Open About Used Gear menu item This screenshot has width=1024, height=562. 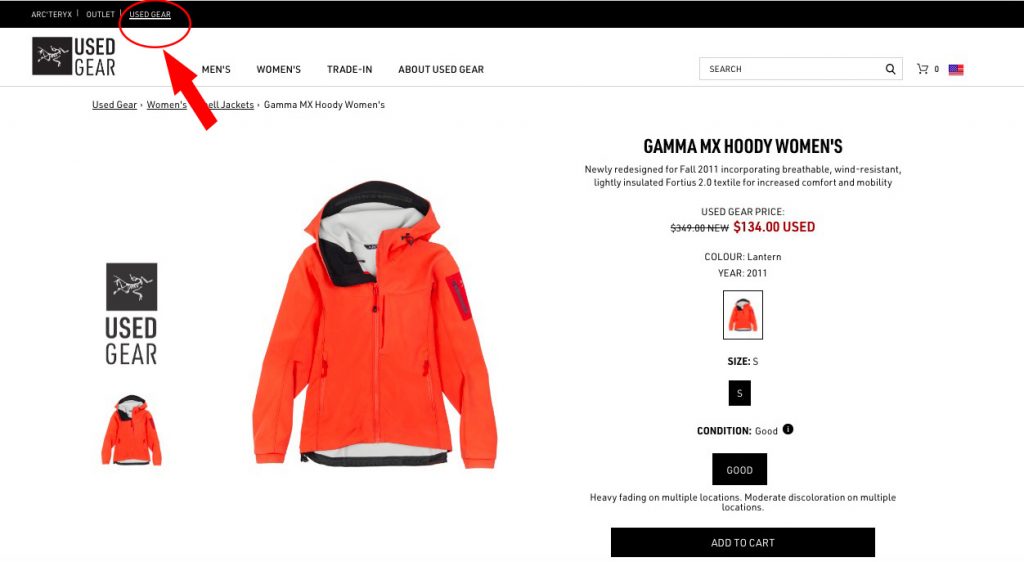[441, 69]
